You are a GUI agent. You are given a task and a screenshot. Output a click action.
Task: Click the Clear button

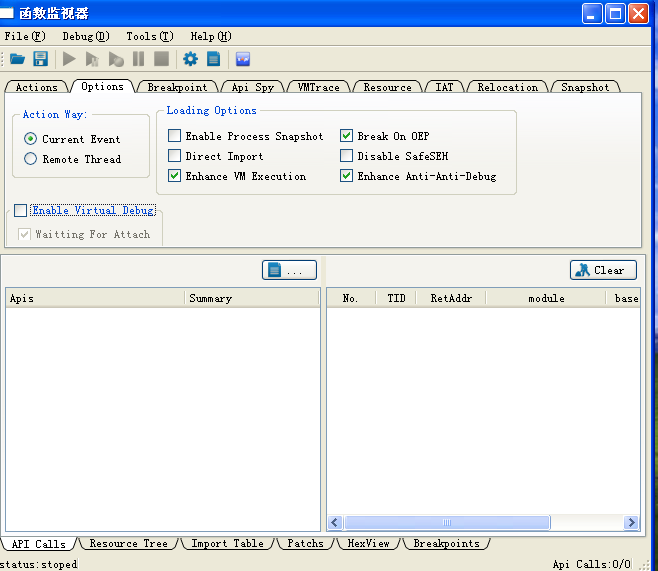tap(603, 270)
